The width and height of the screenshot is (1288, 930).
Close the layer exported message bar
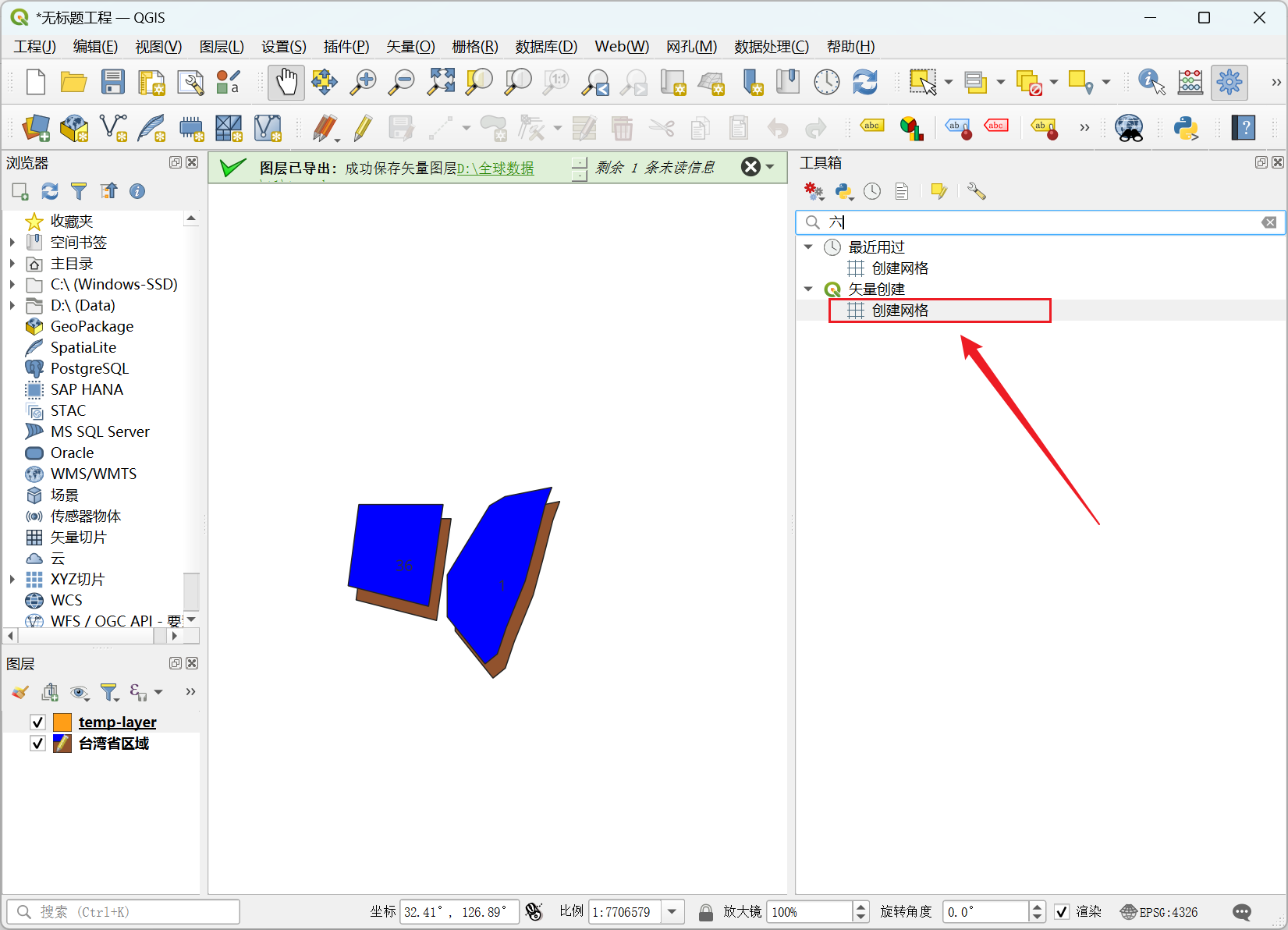pyautogui.click(x=750, y=167)
